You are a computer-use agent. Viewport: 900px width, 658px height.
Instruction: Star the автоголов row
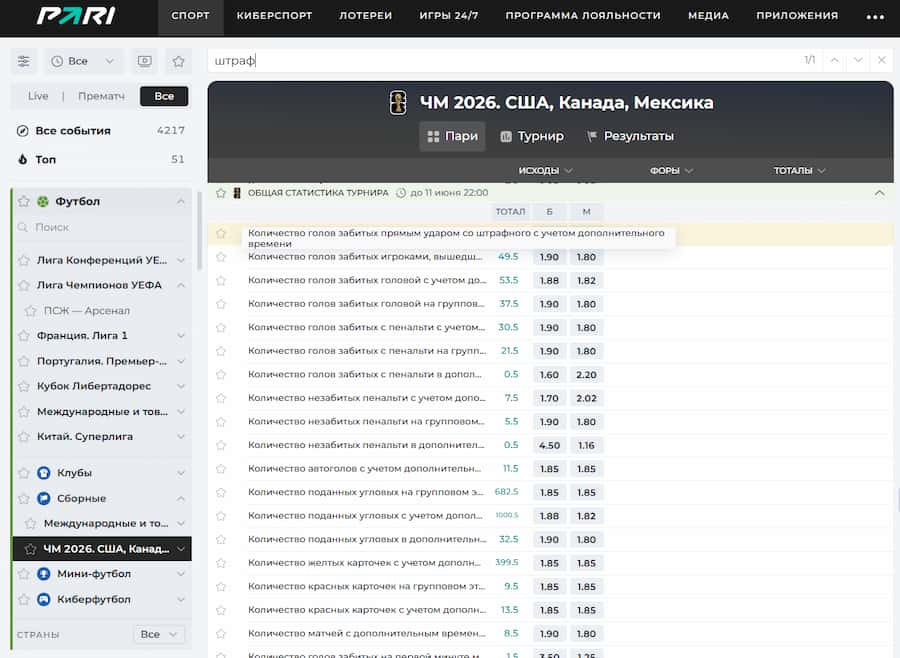(221, 469)
